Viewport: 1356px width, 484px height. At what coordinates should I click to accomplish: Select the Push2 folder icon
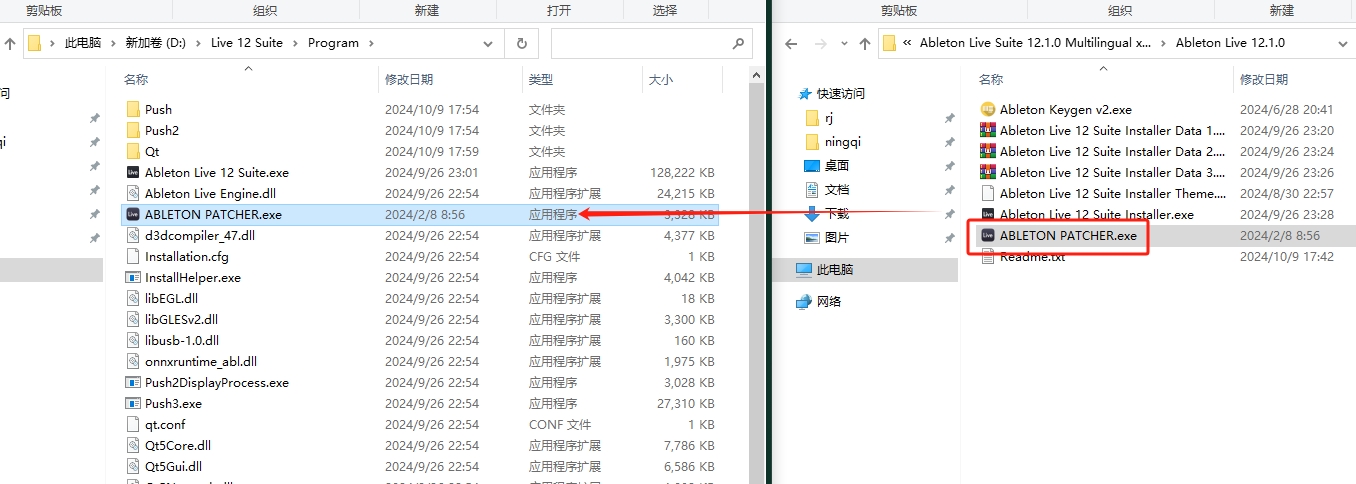[134, 130]
